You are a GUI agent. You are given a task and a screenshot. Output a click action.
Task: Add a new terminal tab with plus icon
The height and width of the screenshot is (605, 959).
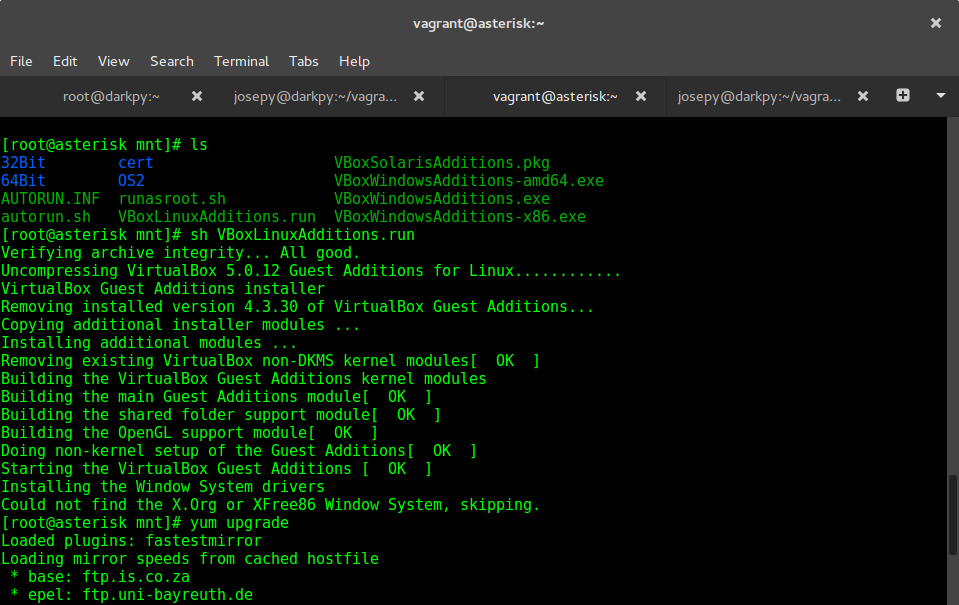pyautogui.click(x=903, y=95)
